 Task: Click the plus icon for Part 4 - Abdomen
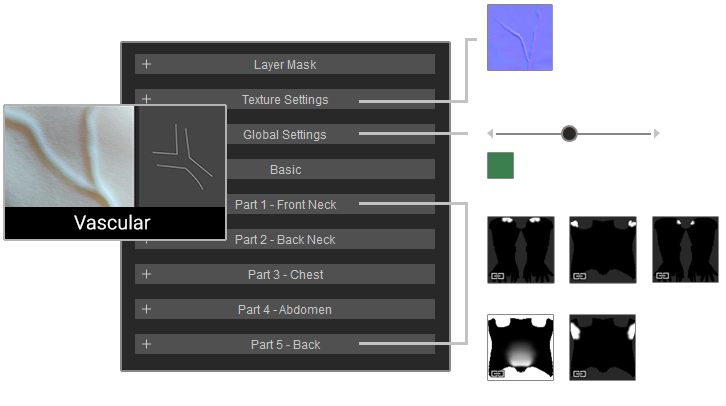pos(147,309)
